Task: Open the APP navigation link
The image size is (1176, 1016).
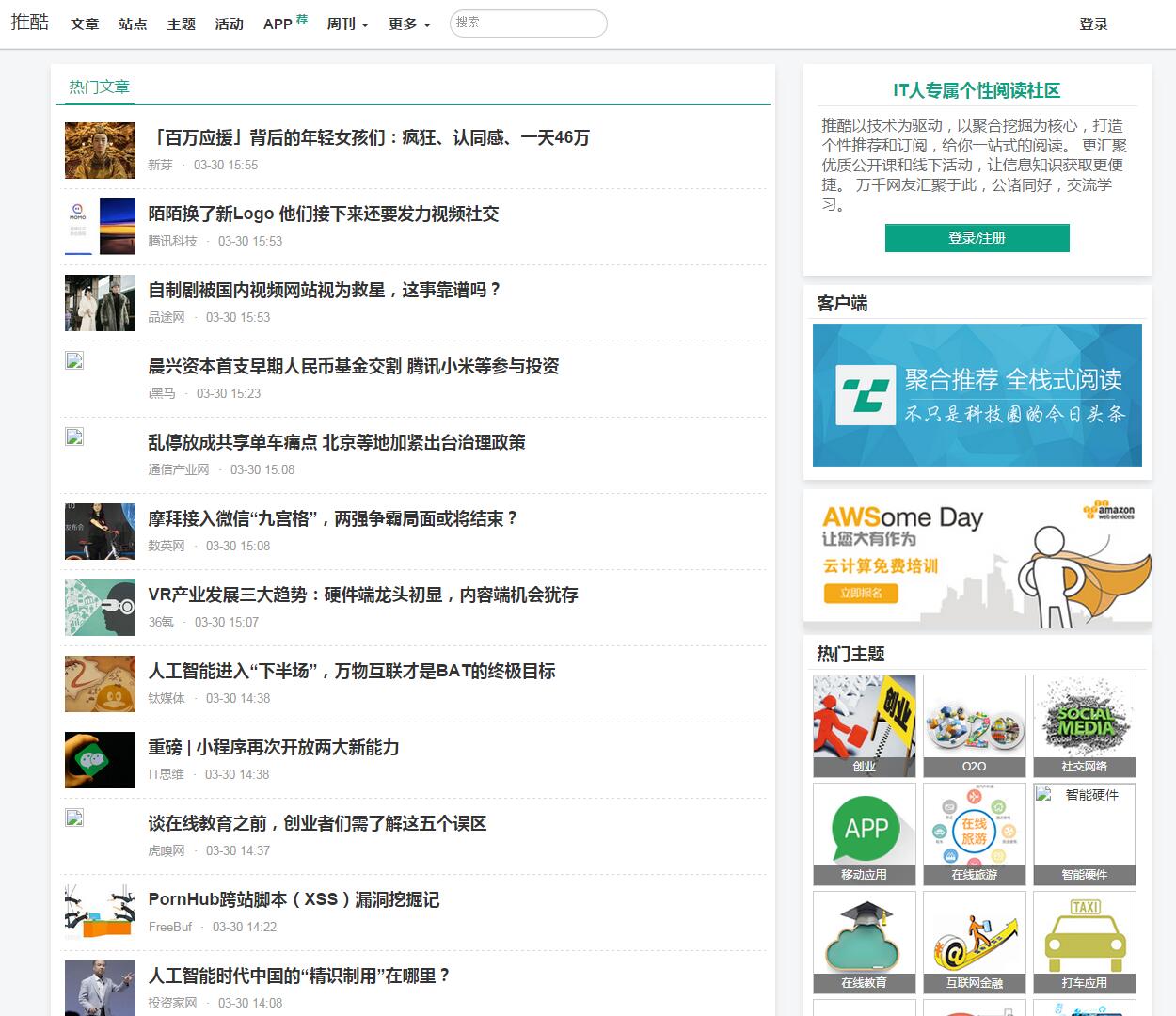Action: click(x=285, y=24)
